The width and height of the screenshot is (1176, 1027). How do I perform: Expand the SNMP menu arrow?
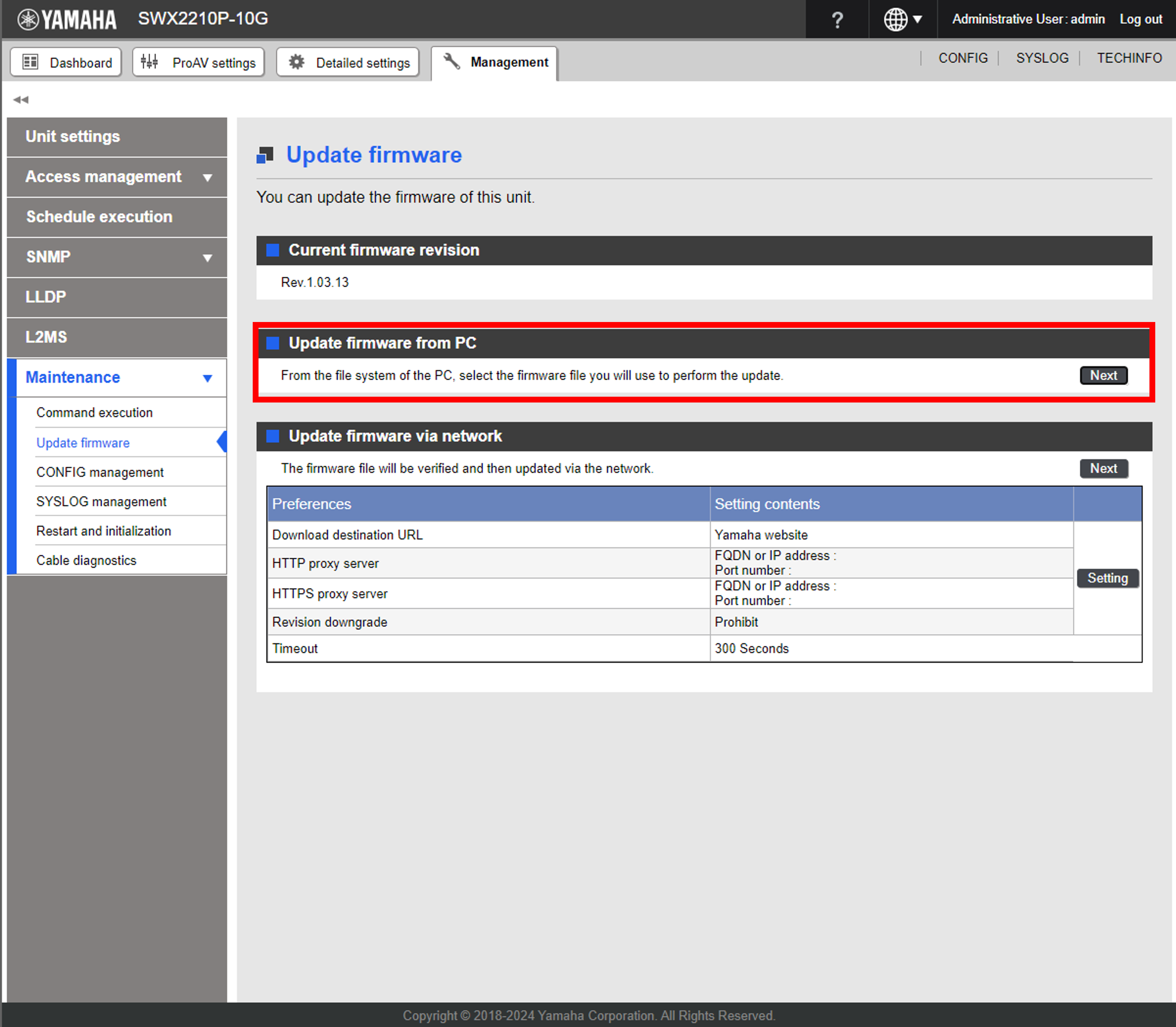pyautogui.click(x=207, y=258)
